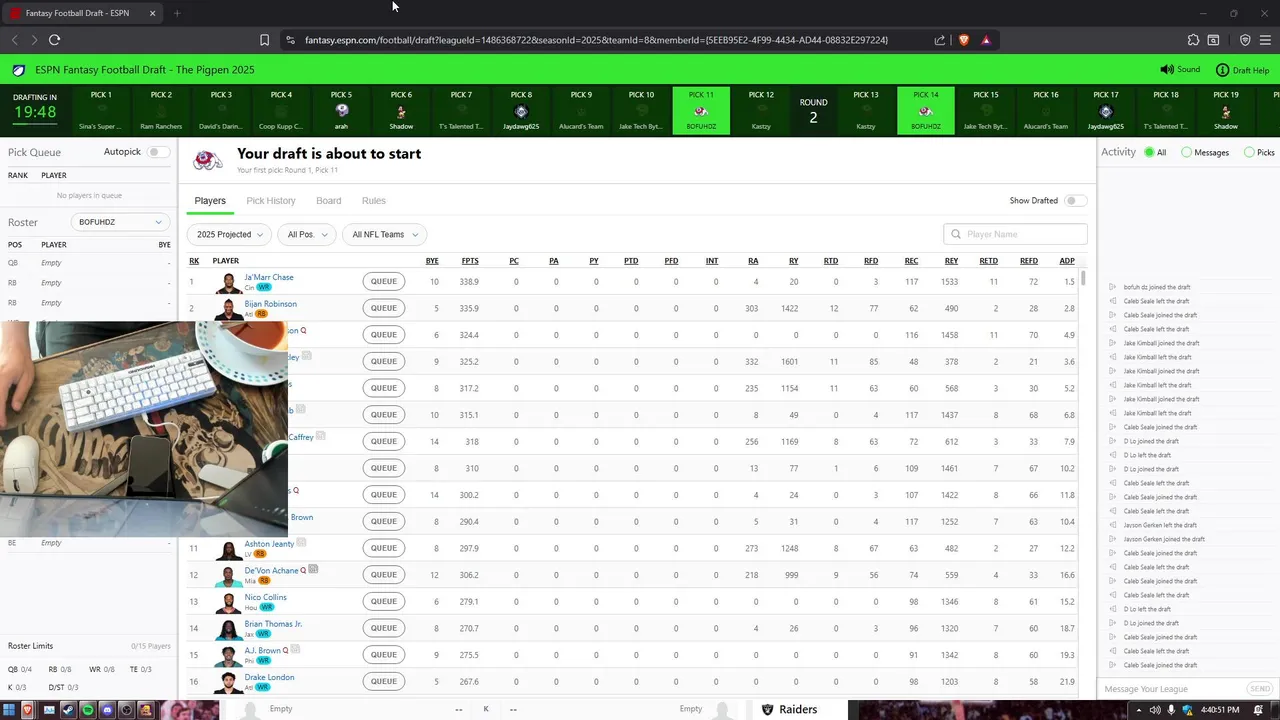Click the Pick 17 Jaydawg625 team logo
Viewport: 1280px width, 720px height.
point(1105,111)
